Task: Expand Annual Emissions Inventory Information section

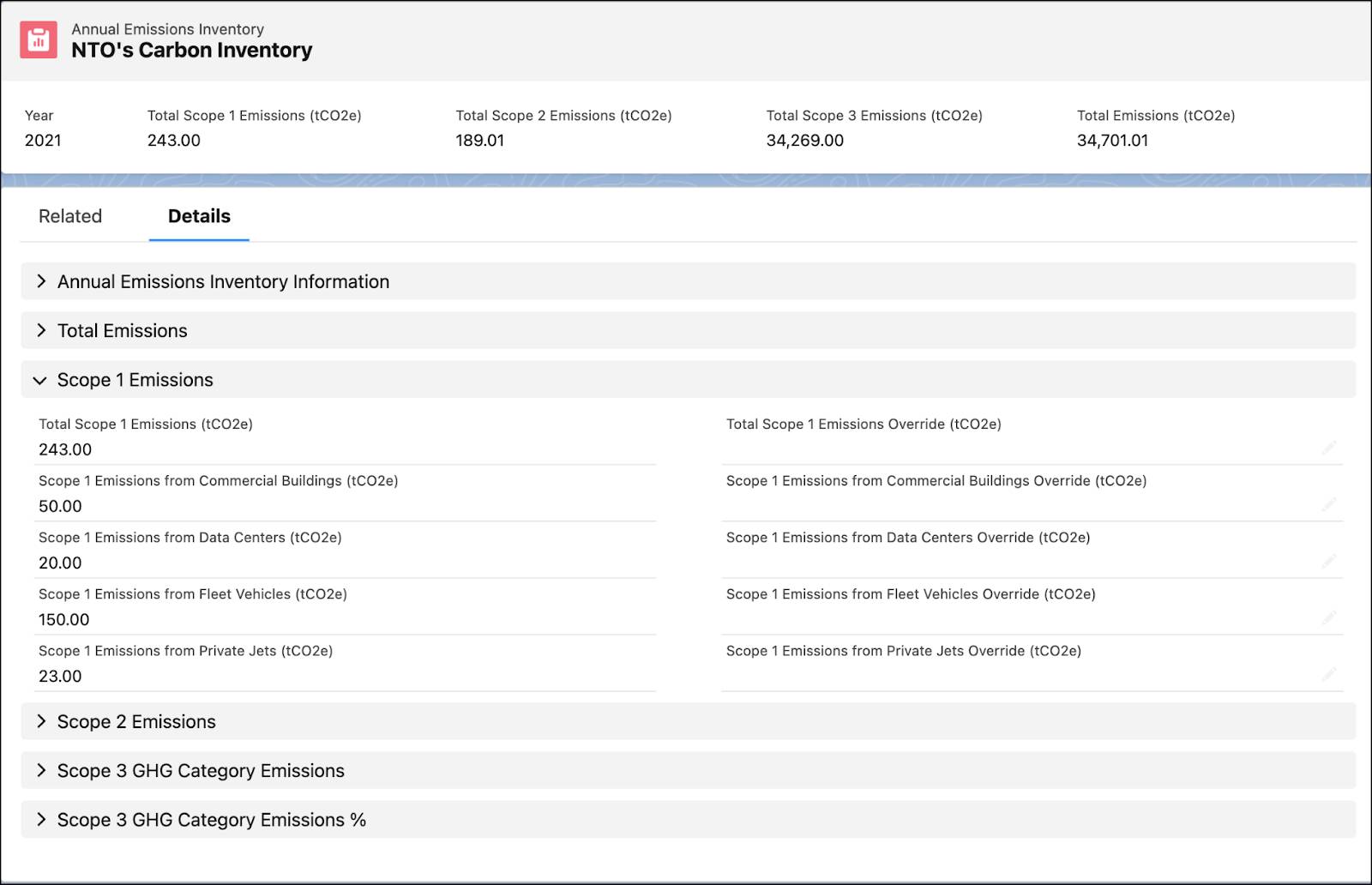Action: (688, 281)
